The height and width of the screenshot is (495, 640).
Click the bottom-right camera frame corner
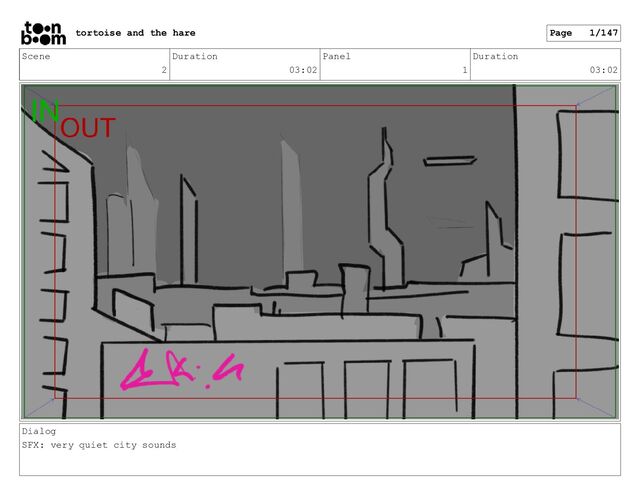tap(576, 398)
